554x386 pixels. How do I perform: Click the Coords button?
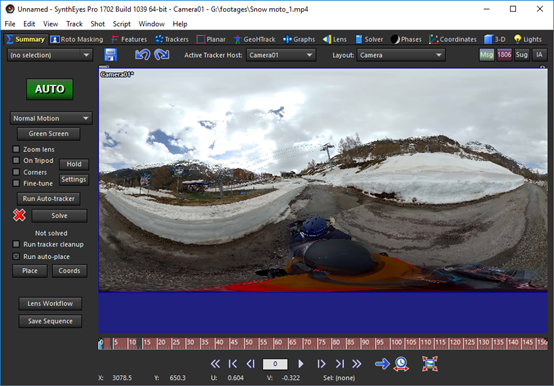(70, 271)
